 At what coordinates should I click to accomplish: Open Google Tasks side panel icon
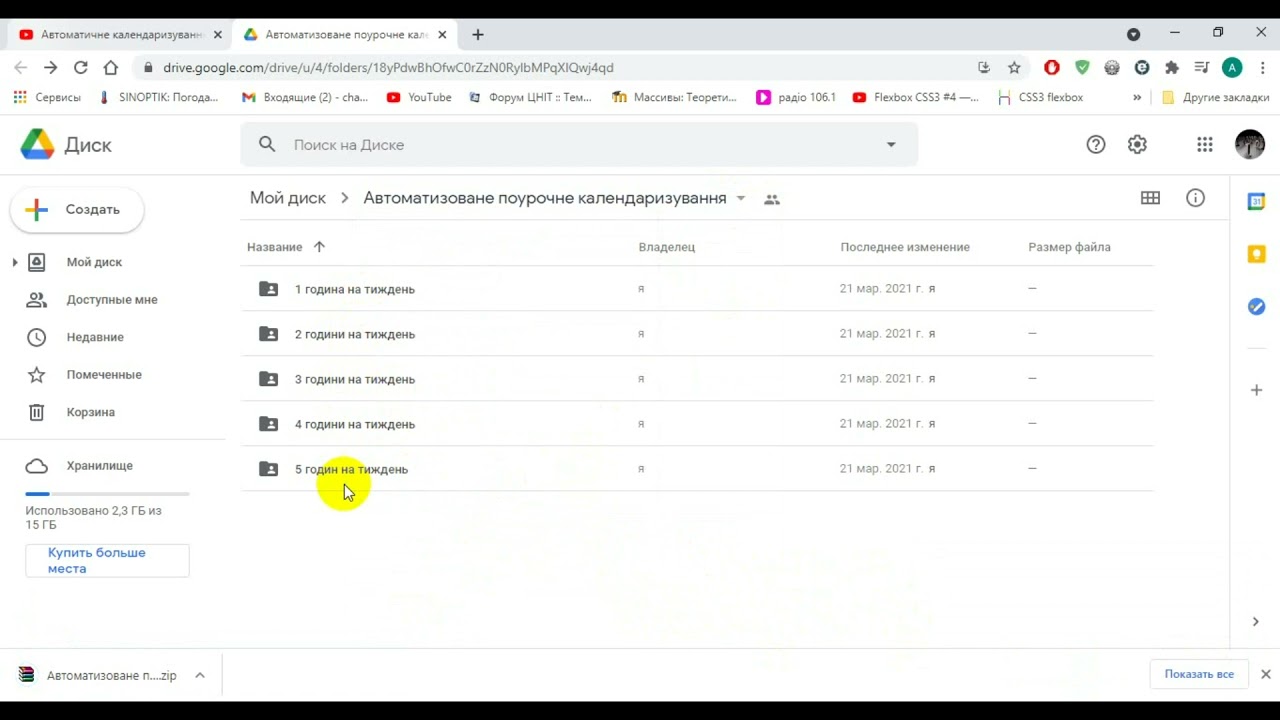(x=1257, y=307)
